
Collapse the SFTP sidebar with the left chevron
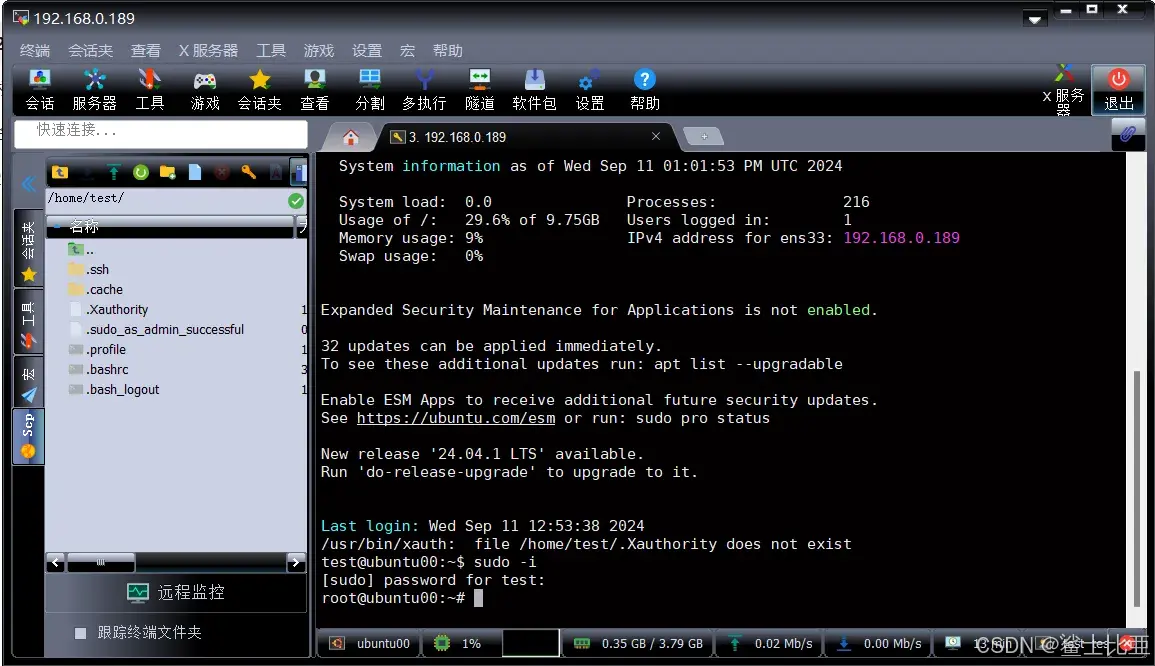(x=28, y=182)
